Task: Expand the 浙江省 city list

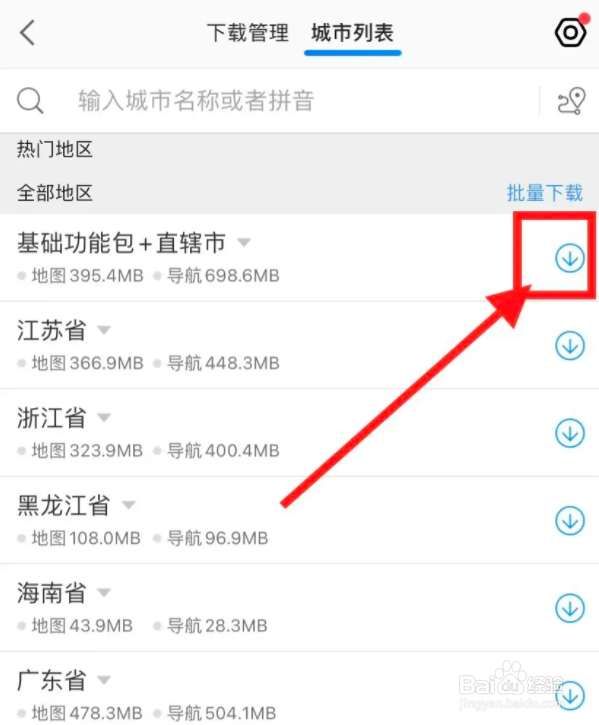Action: [x=104, y=418]
